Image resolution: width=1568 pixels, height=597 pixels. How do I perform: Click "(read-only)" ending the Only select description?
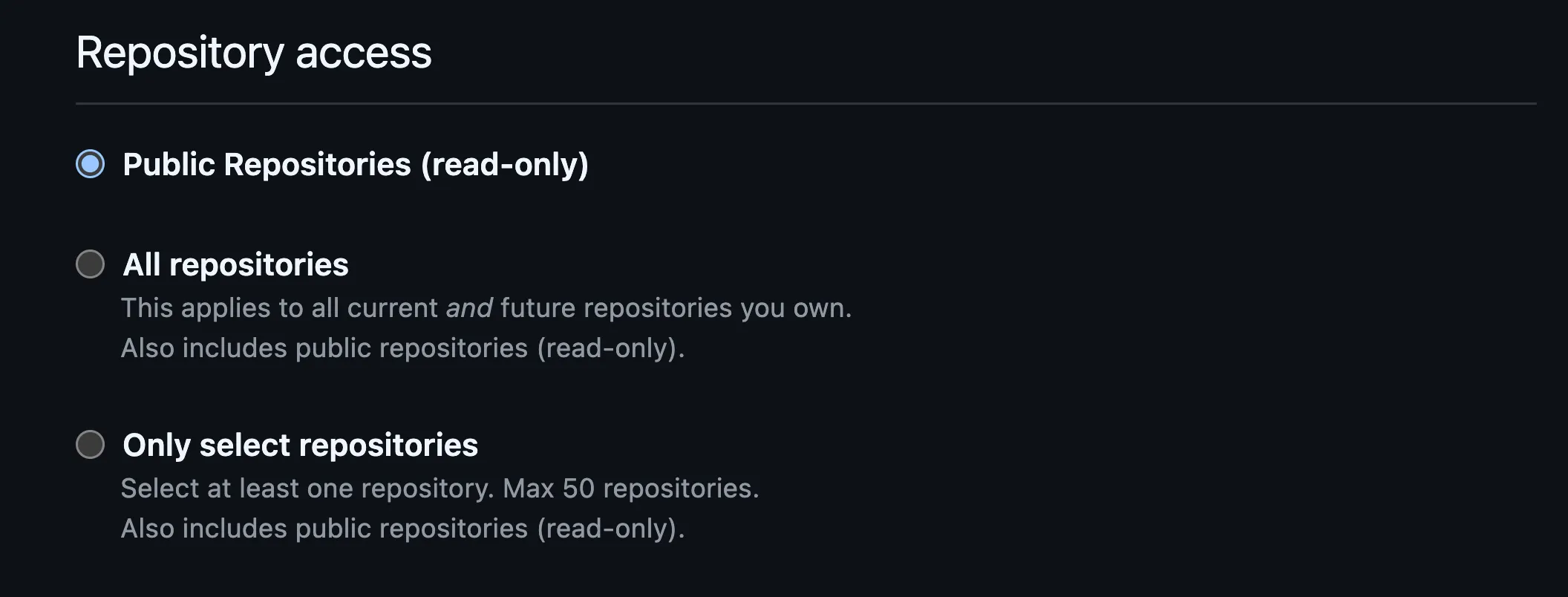(609, 529)
